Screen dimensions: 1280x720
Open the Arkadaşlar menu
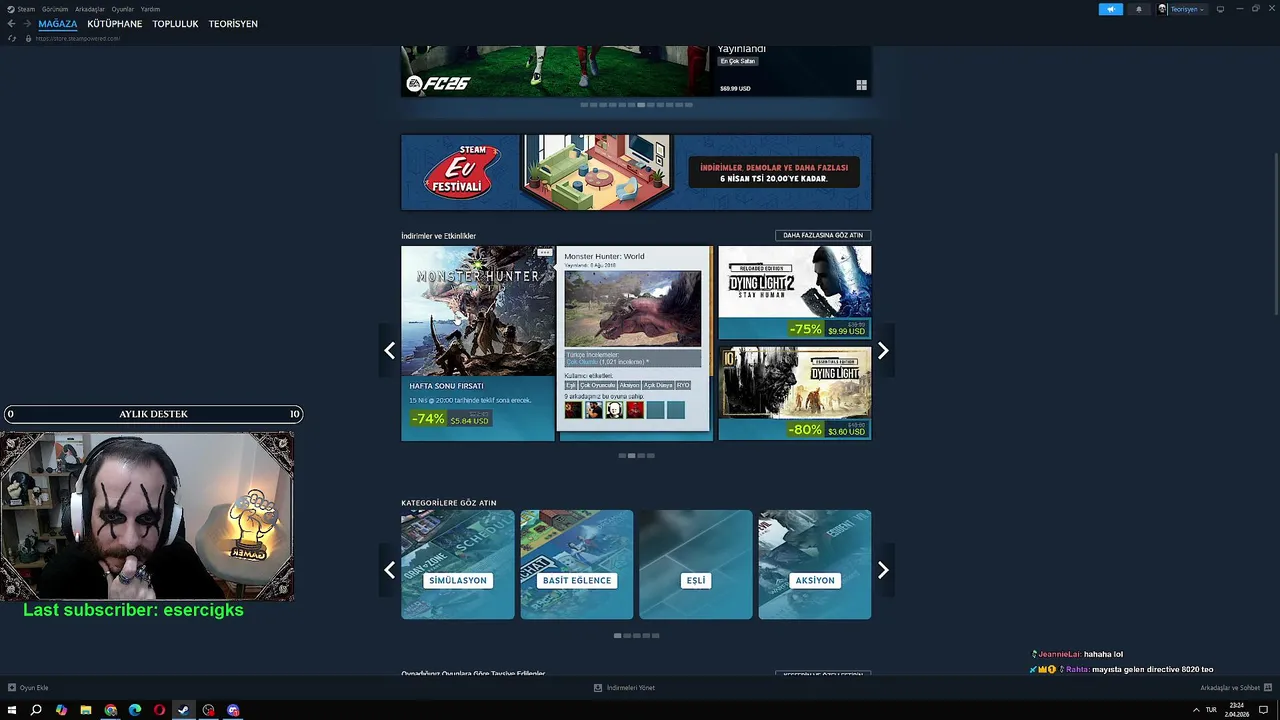90,9
